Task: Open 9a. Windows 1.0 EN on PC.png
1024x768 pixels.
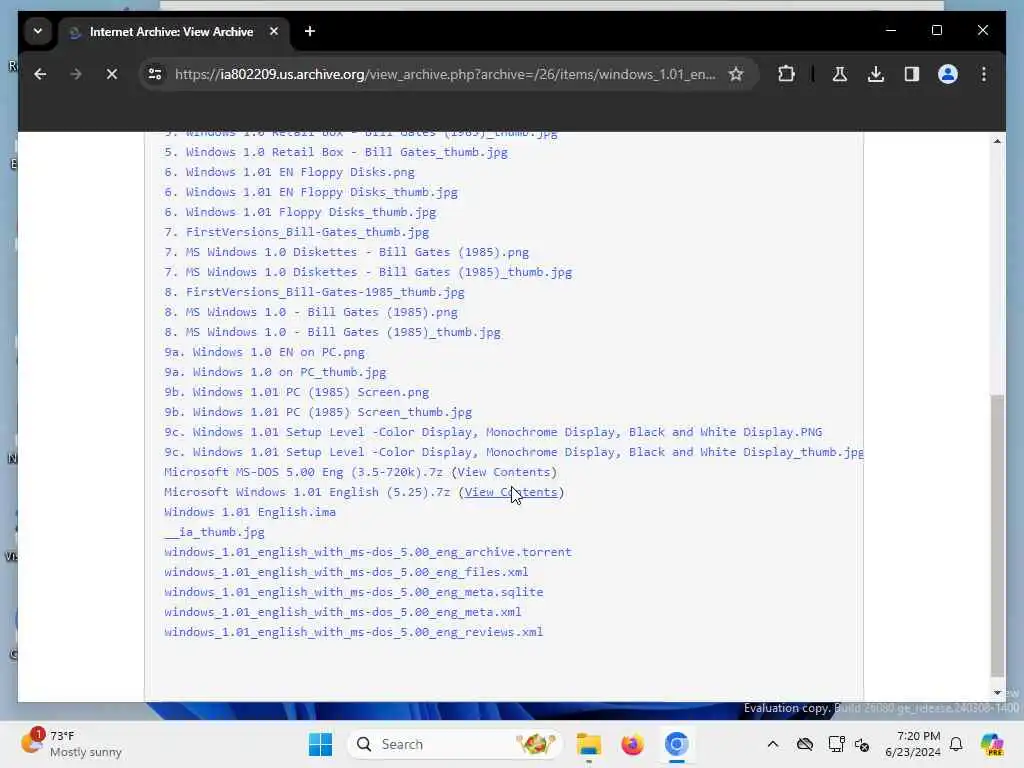Action: pos(264,352)
